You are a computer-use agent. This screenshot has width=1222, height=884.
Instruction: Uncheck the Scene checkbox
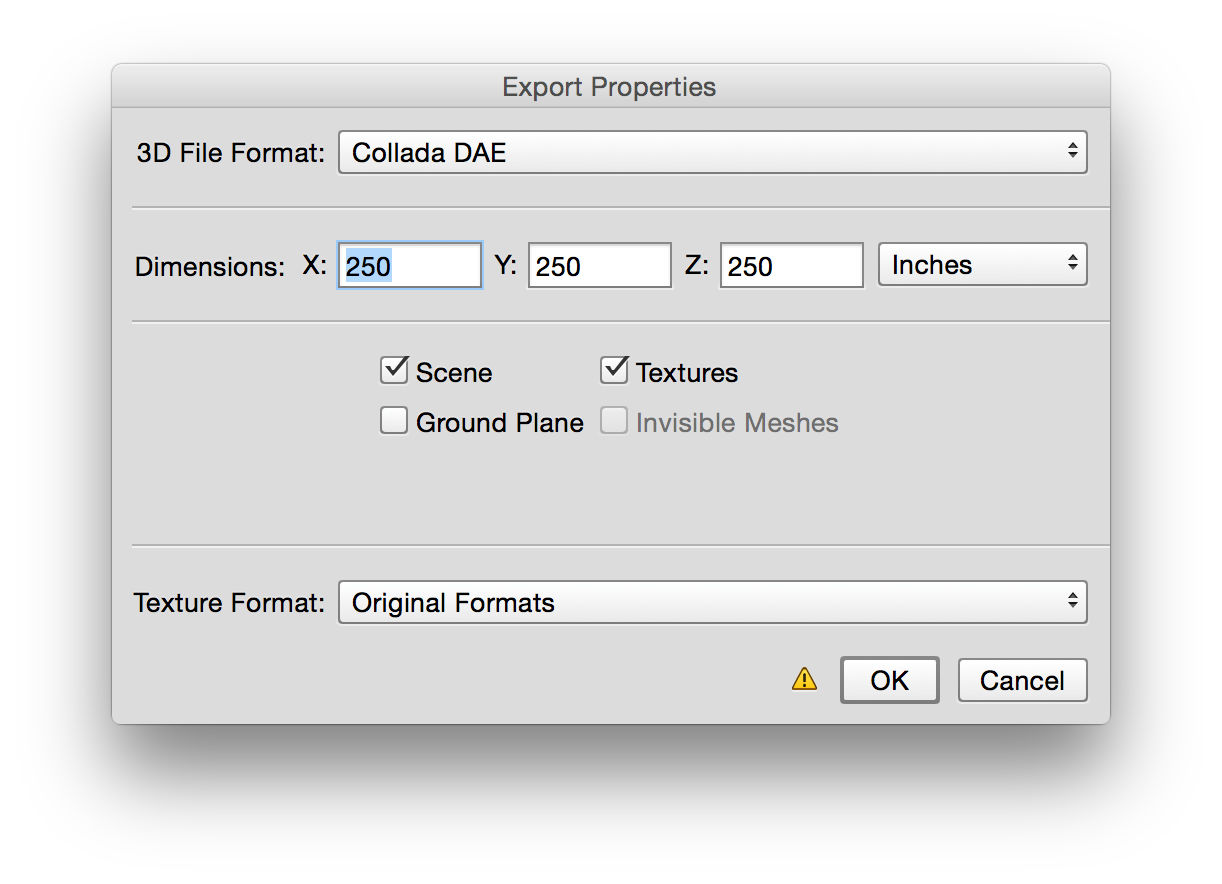394,370
